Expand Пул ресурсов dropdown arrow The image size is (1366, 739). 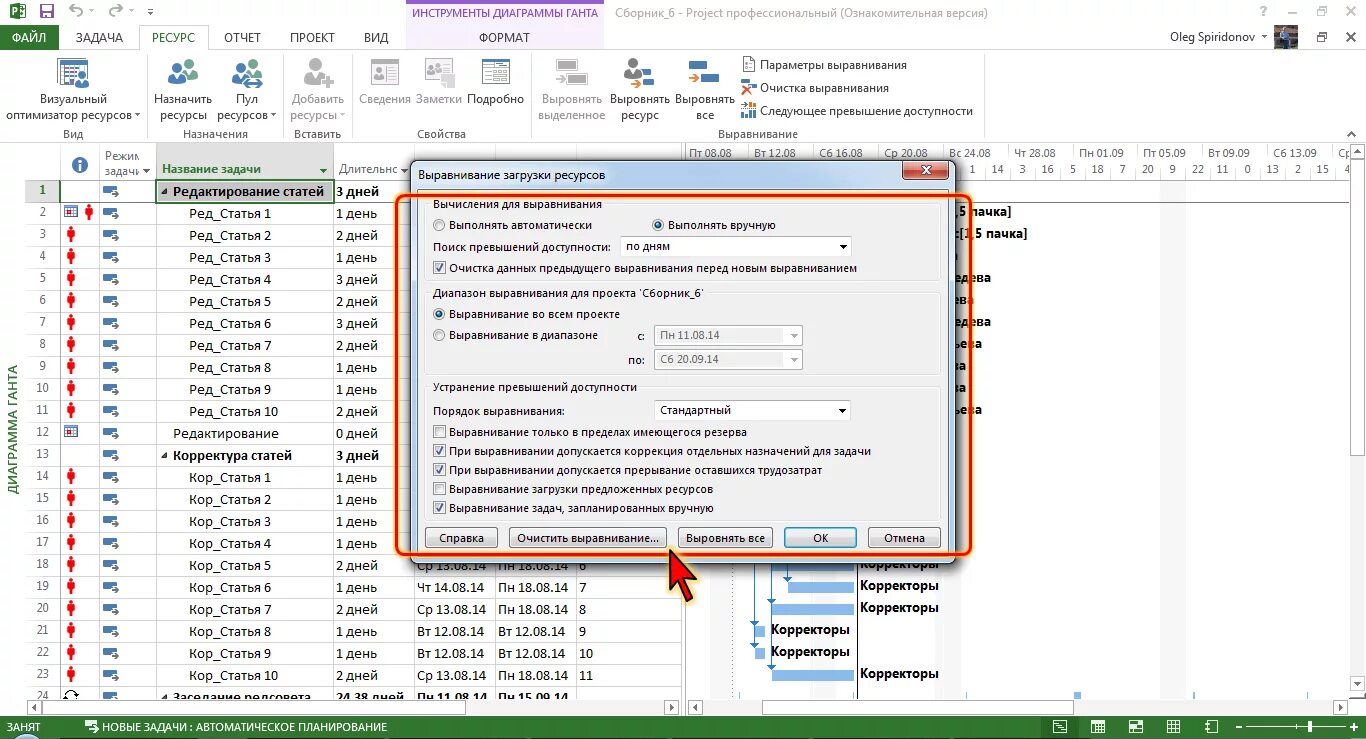274,116
